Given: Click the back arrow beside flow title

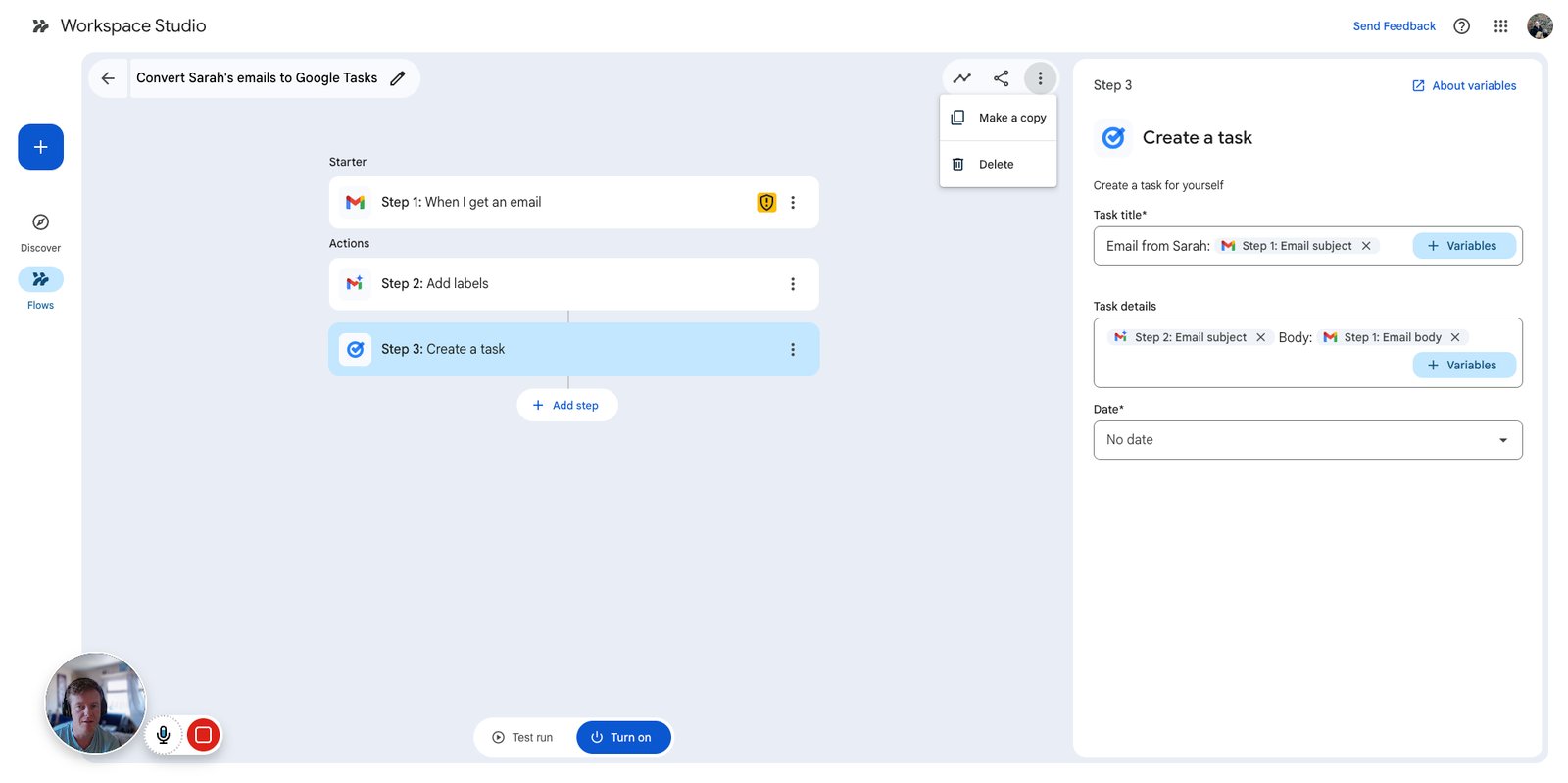Looking at the screenshot, I should (108, 78).
